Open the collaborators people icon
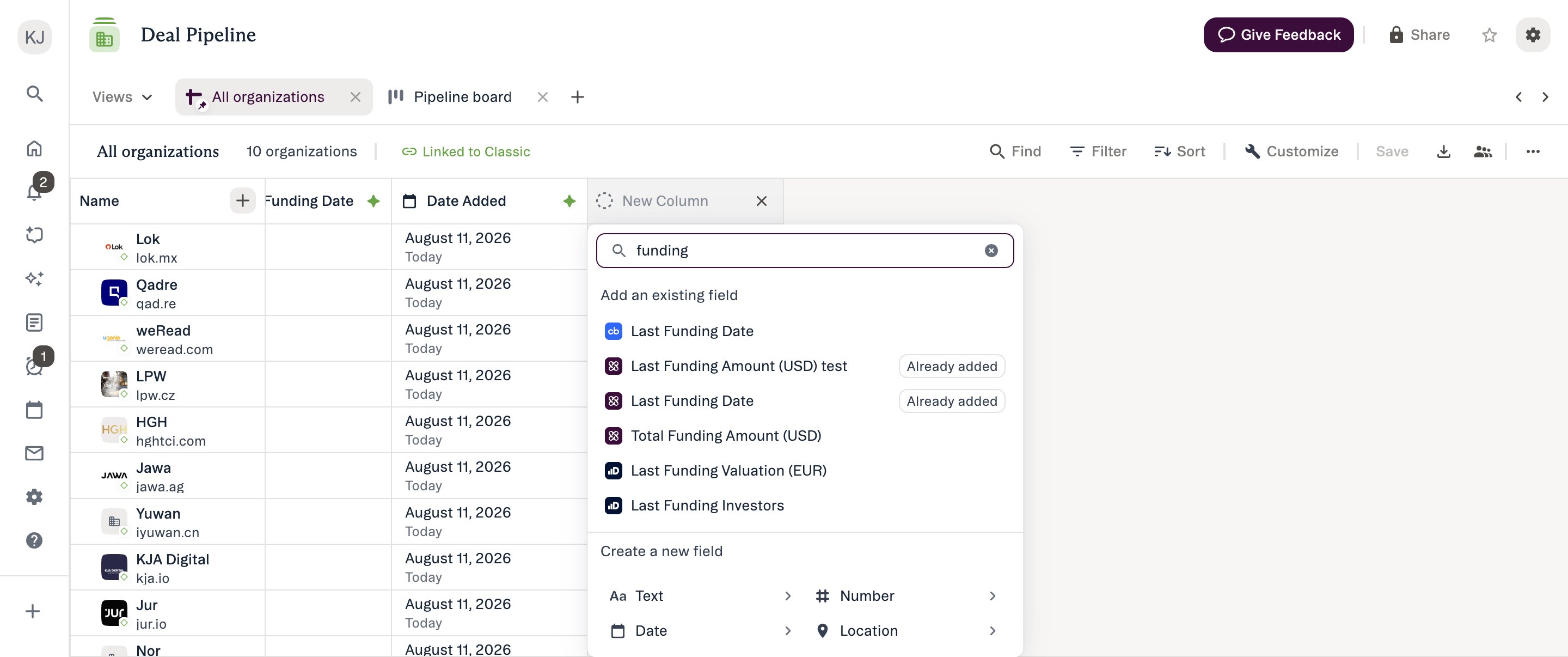The width and height of the screenshot is (1568, 657). tap(1482, 151)
